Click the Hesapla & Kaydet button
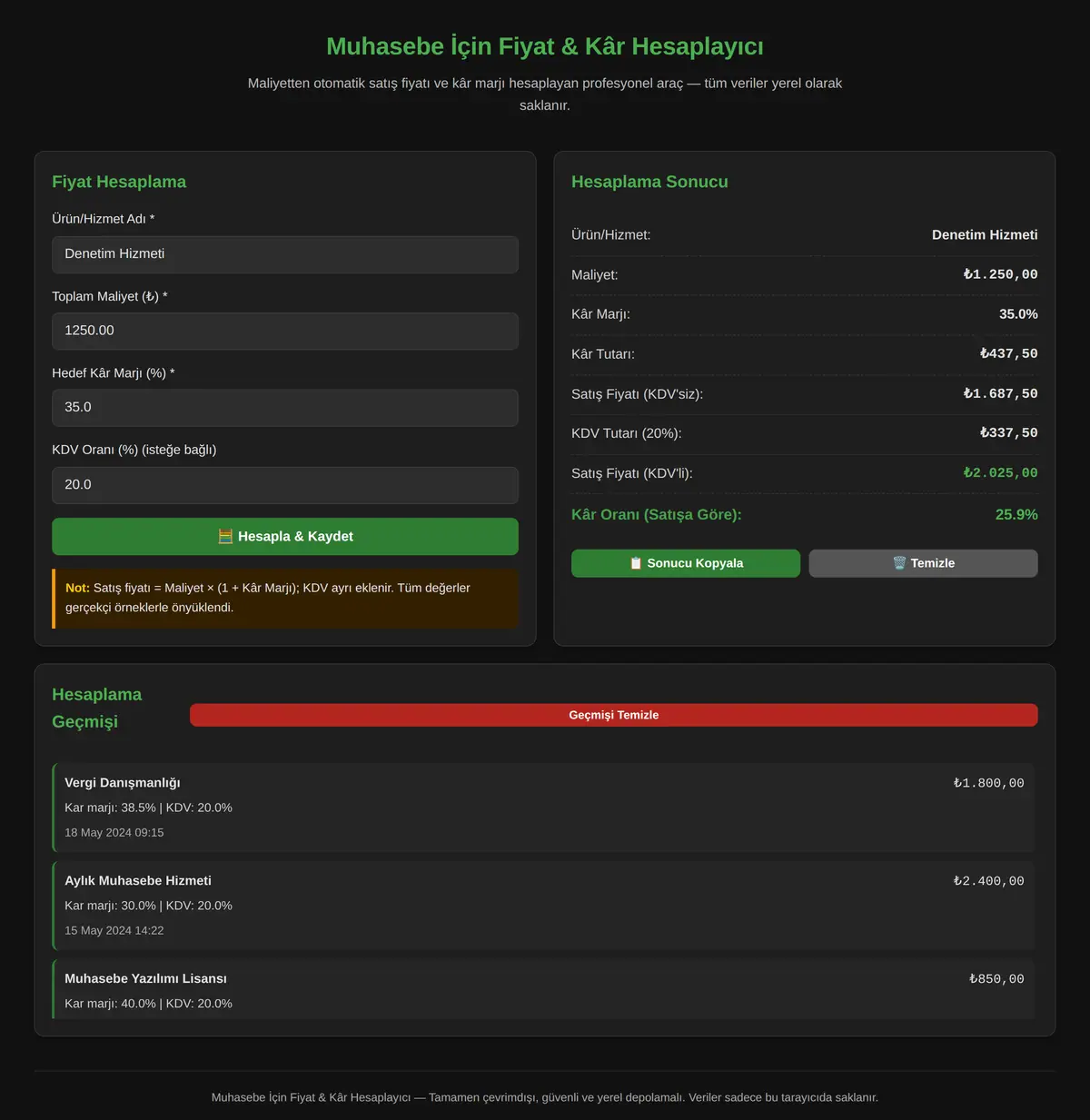 pos(285,537)
